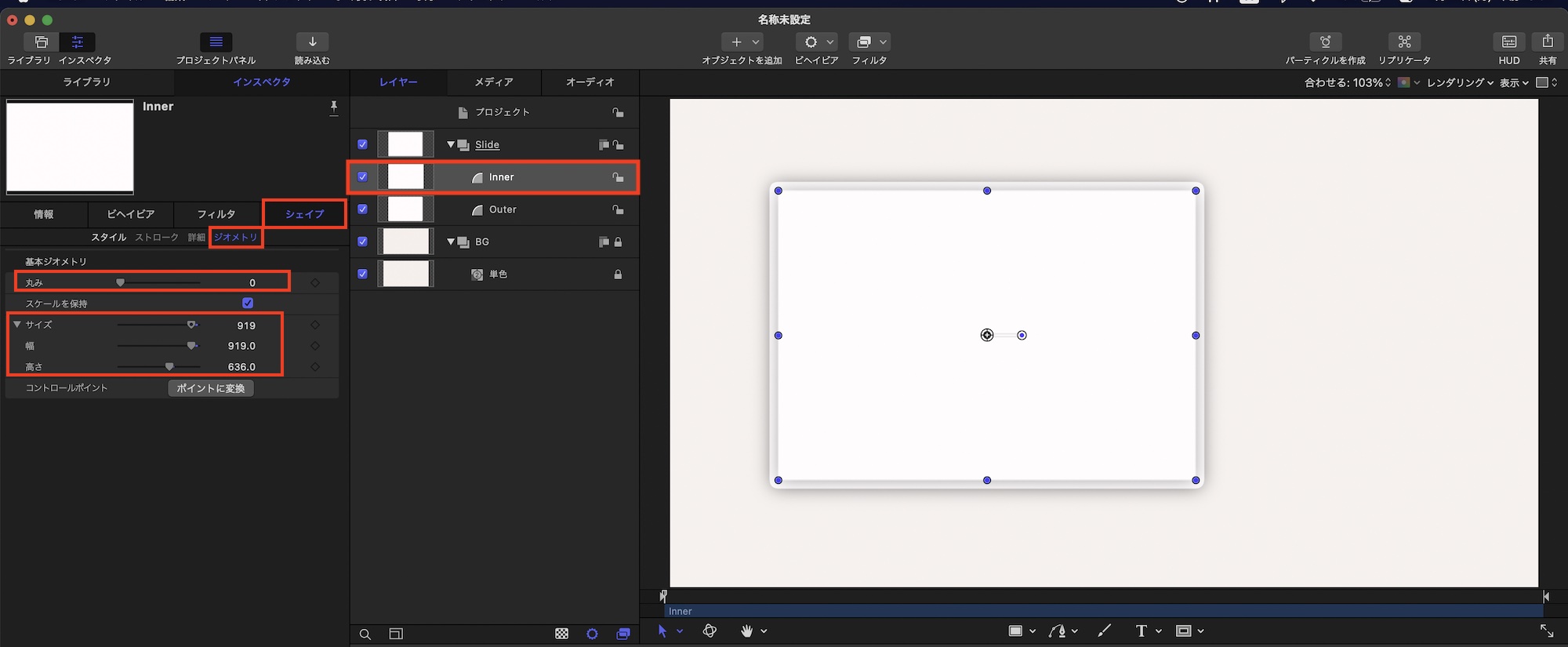The height and width of the screenshot is (647, 1568).
Task: Click the lock icon on Inner layer
Action: pos(618,178)
